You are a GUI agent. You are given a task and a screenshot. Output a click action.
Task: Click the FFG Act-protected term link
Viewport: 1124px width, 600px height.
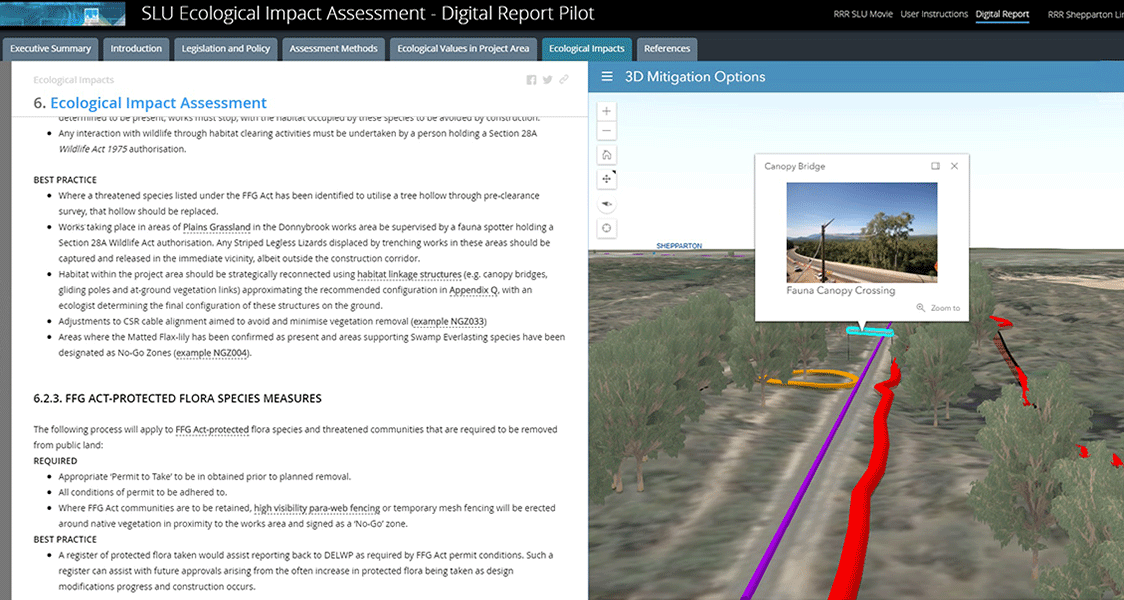(x=212, y=430)
